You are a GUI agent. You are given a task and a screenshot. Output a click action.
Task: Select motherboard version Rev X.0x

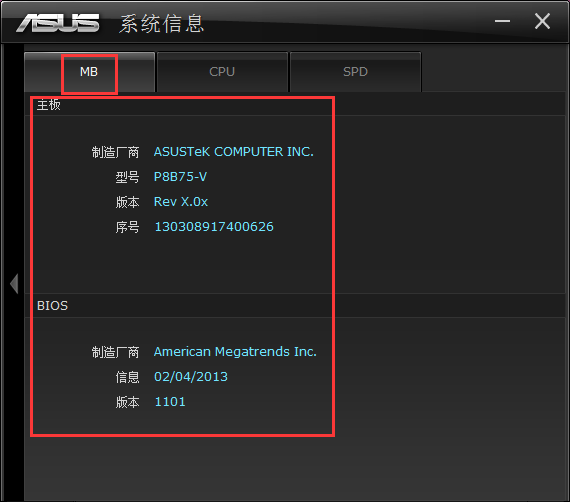181,202
